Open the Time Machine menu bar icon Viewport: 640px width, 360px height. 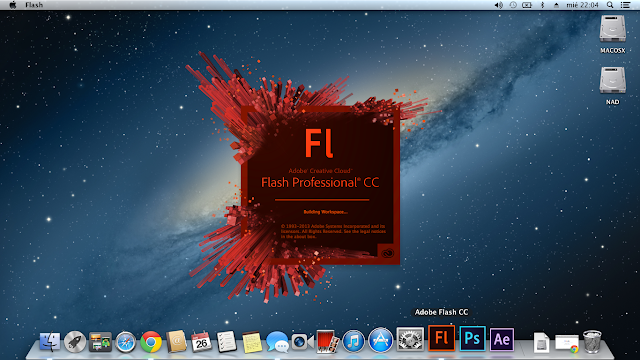click(513, 5)
